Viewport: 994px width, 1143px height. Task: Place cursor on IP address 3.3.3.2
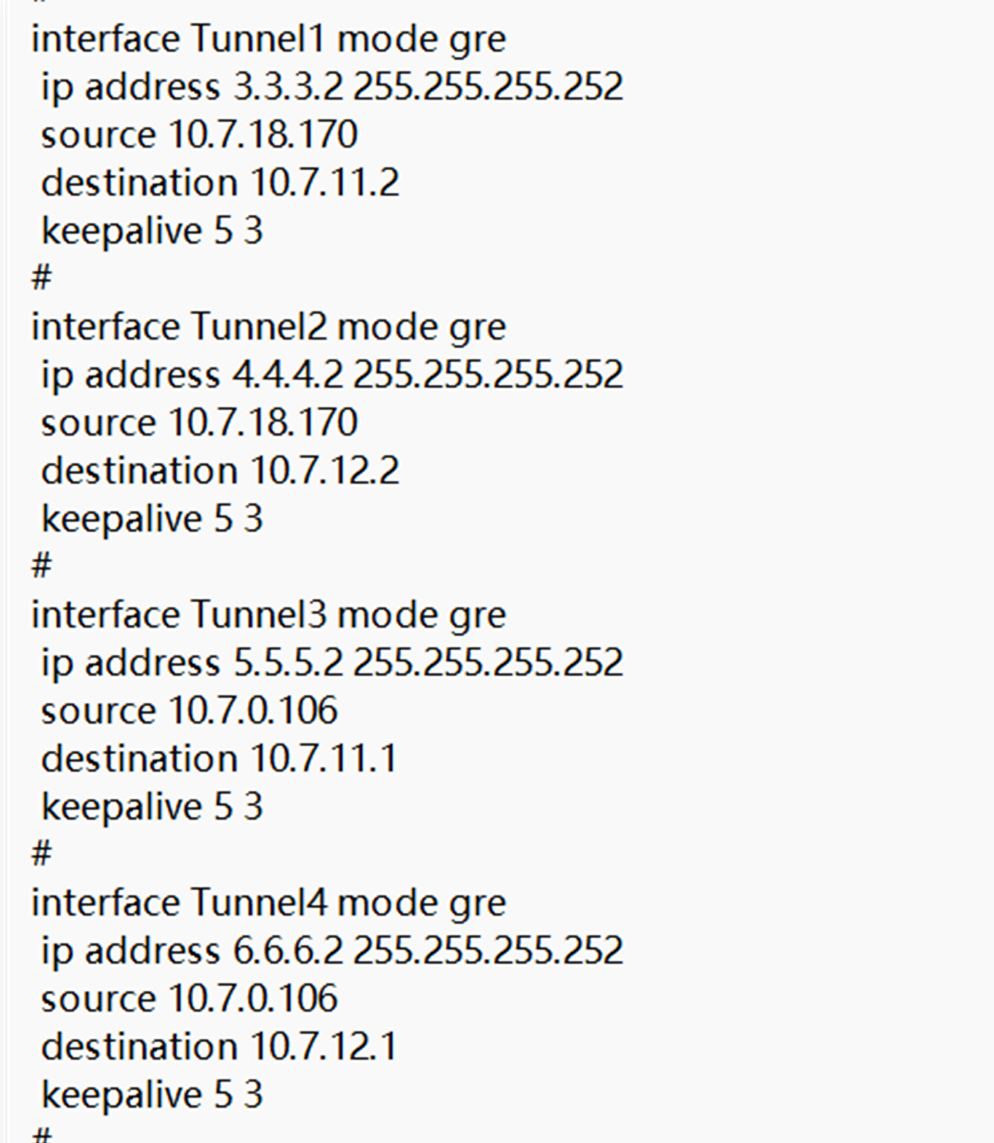point(288,87)
